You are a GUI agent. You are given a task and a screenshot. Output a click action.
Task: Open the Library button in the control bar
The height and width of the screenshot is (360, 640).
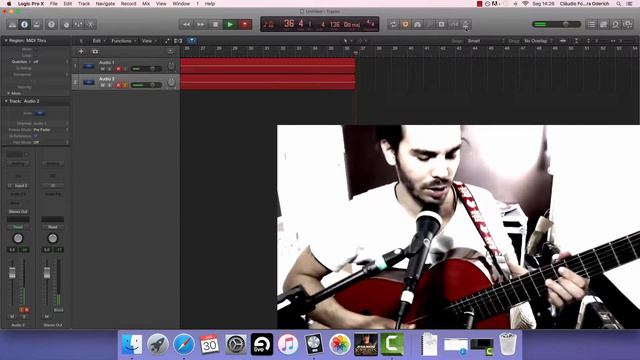pos(12,24)
